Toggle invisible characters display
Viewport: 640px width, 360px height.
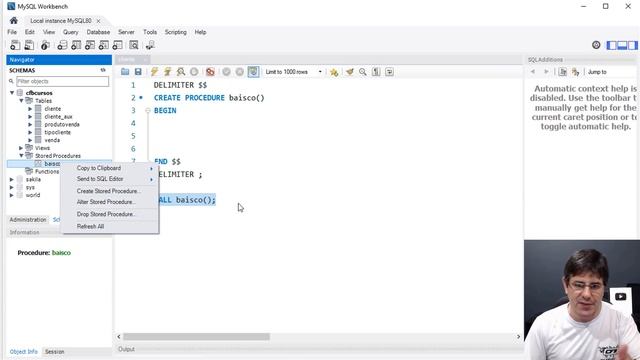(376, 72)
